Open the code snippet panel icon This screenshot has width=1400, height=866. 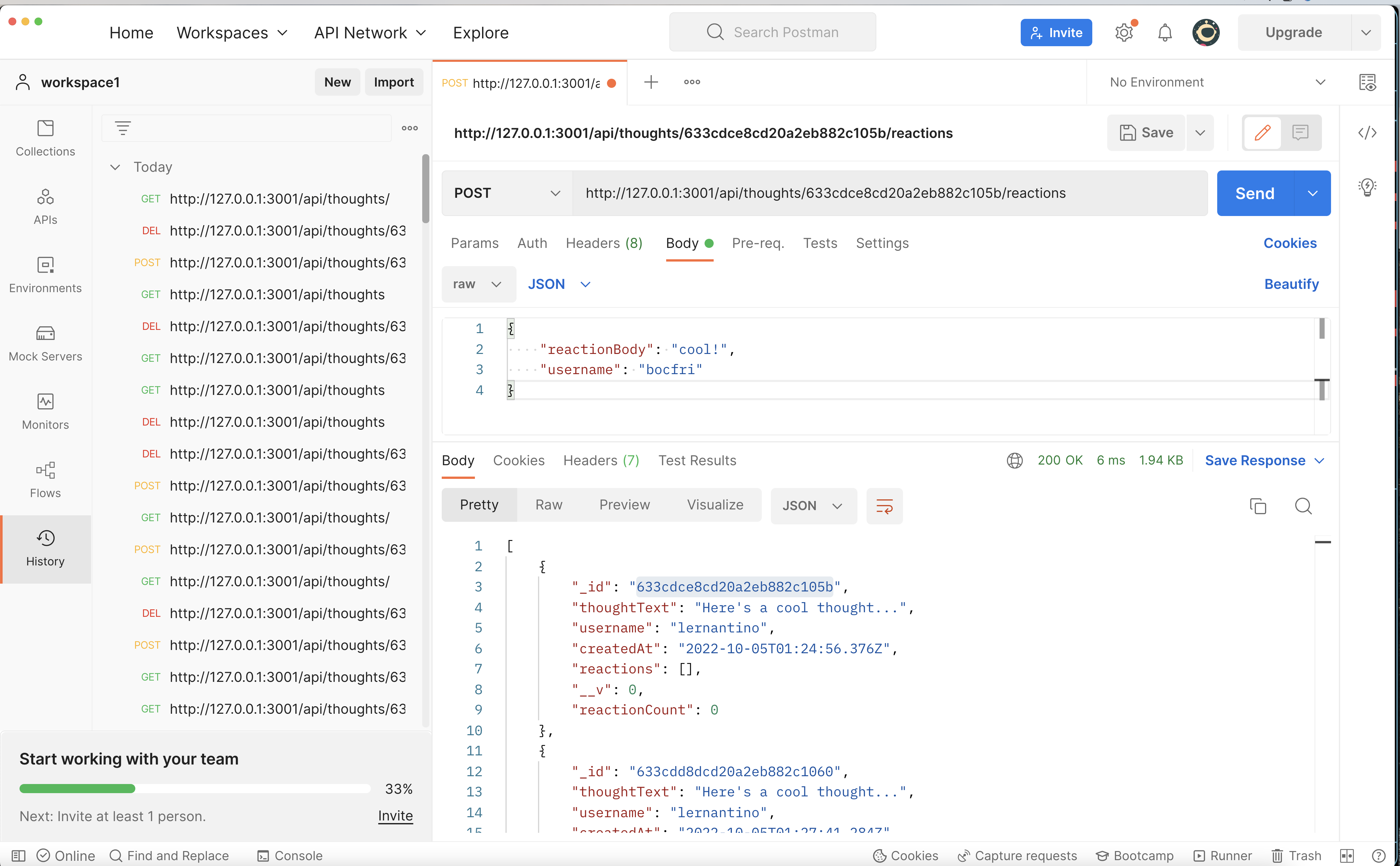(1367, 133)
